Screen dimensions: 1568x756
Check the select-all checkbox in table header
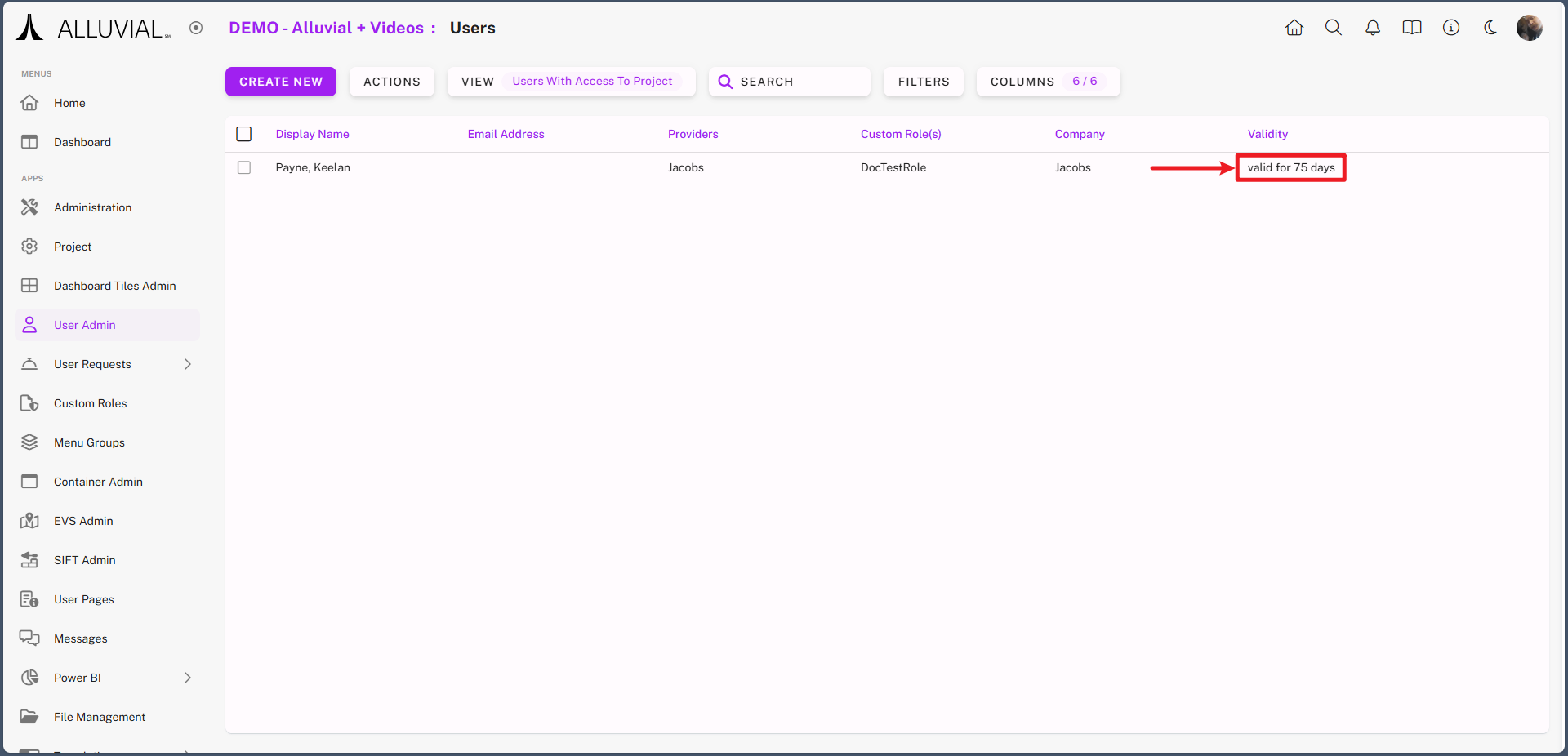244,134
